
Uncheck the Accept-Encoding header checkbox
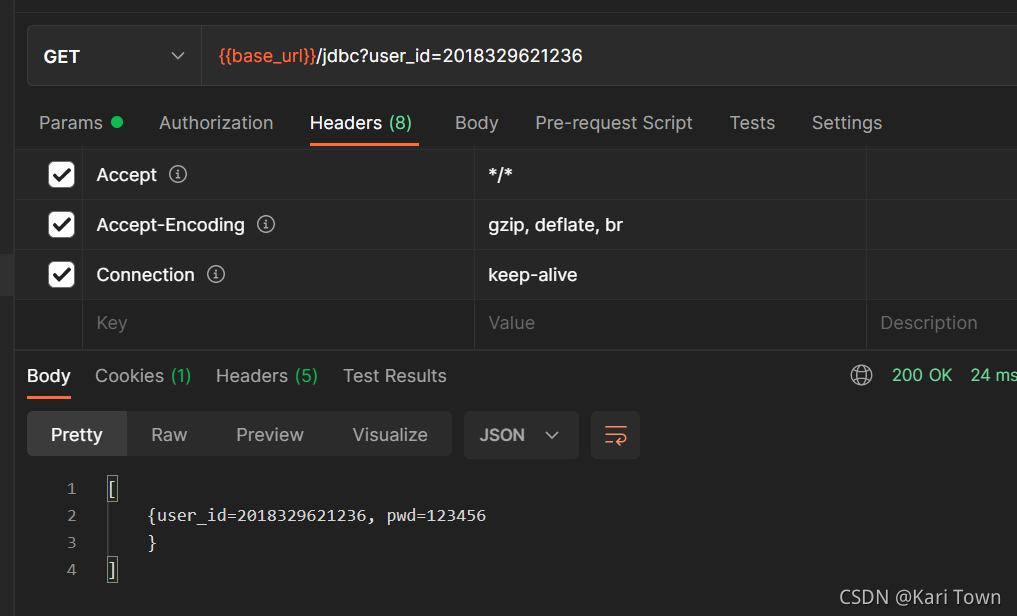[x=62, y=224]
